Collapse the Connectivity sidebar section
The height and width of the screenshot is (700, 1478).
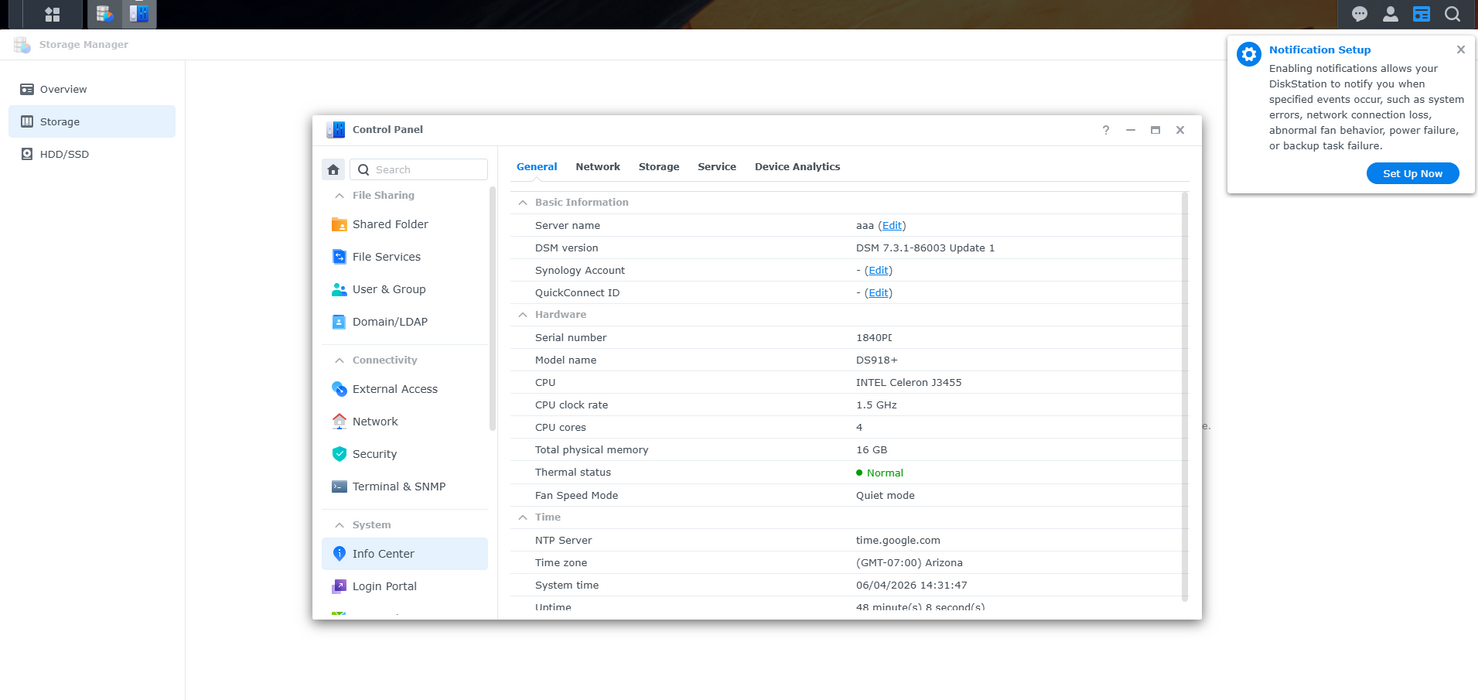point(339,360)
